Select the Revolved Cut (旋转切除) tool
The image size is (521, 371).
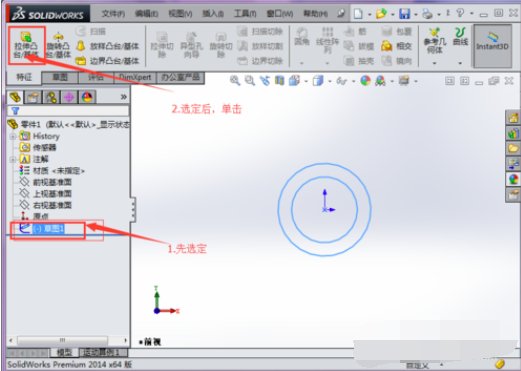(x=221, y=45)
